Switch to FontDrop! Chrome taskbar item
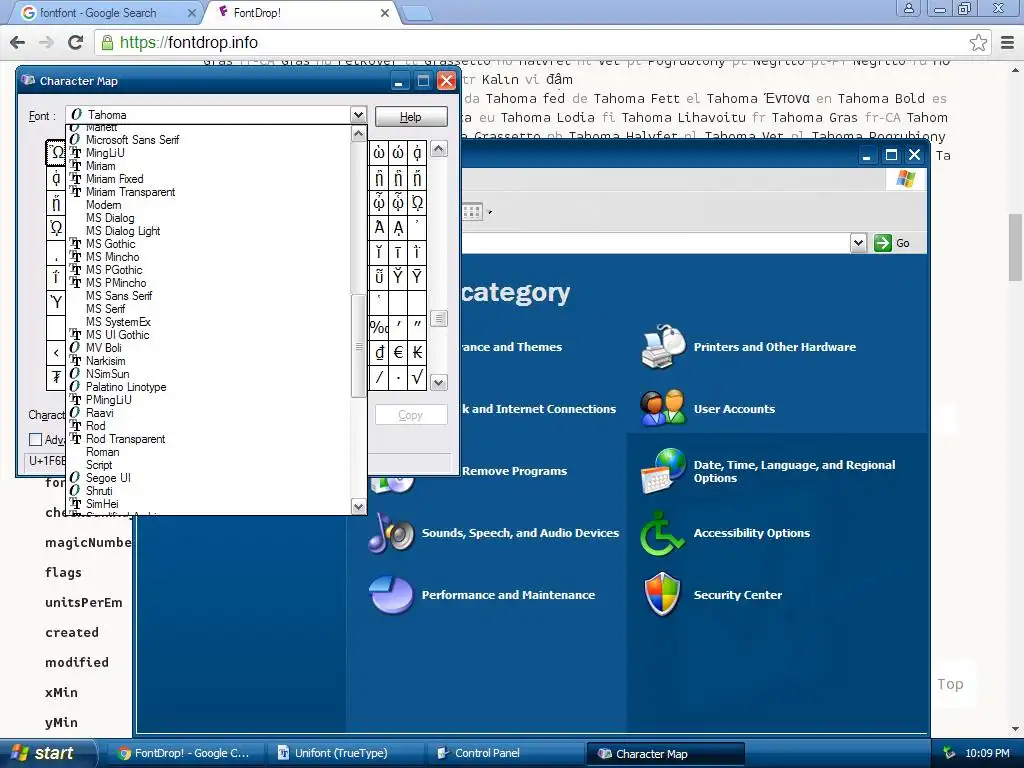 pos(185,754)
